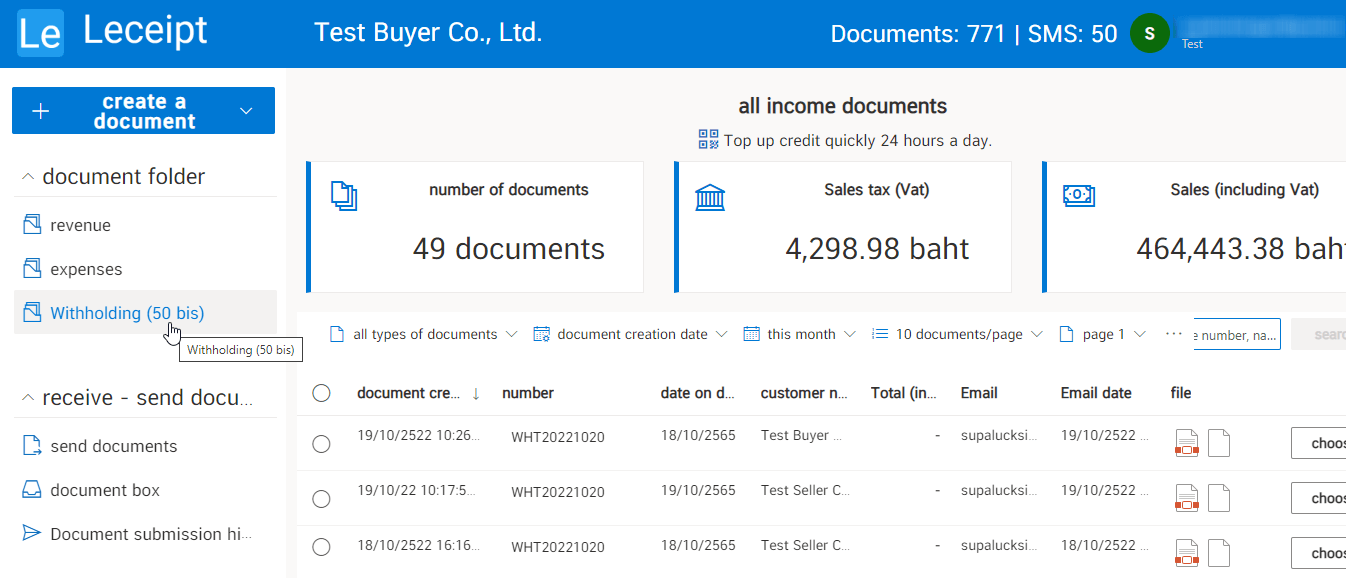The height and width of the screenshot is (578, 1346).
Task: Click the green user avatar in the header
Action: pos(1149,32)
